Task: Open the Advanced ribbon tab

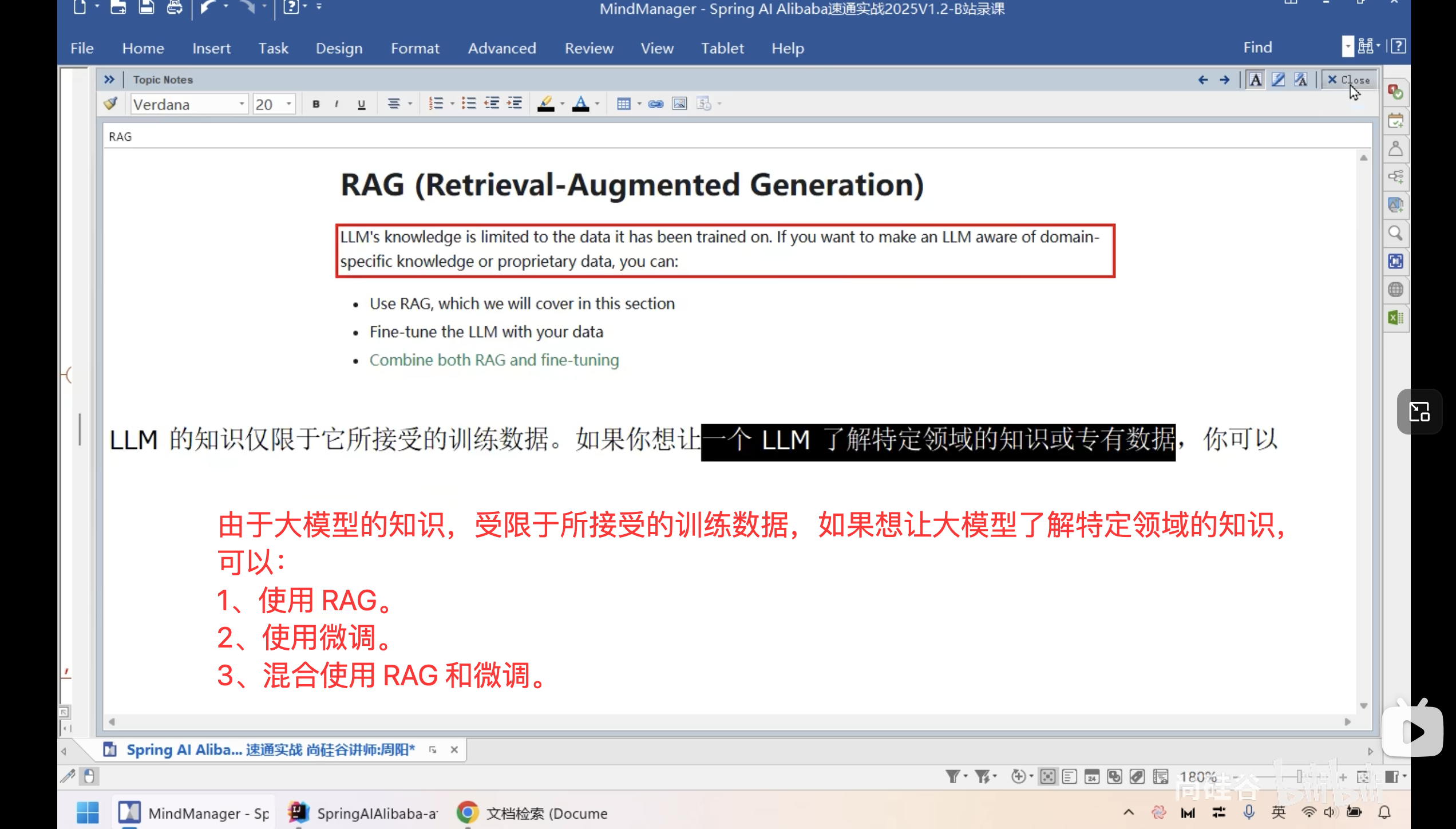Action: (501, 48)
